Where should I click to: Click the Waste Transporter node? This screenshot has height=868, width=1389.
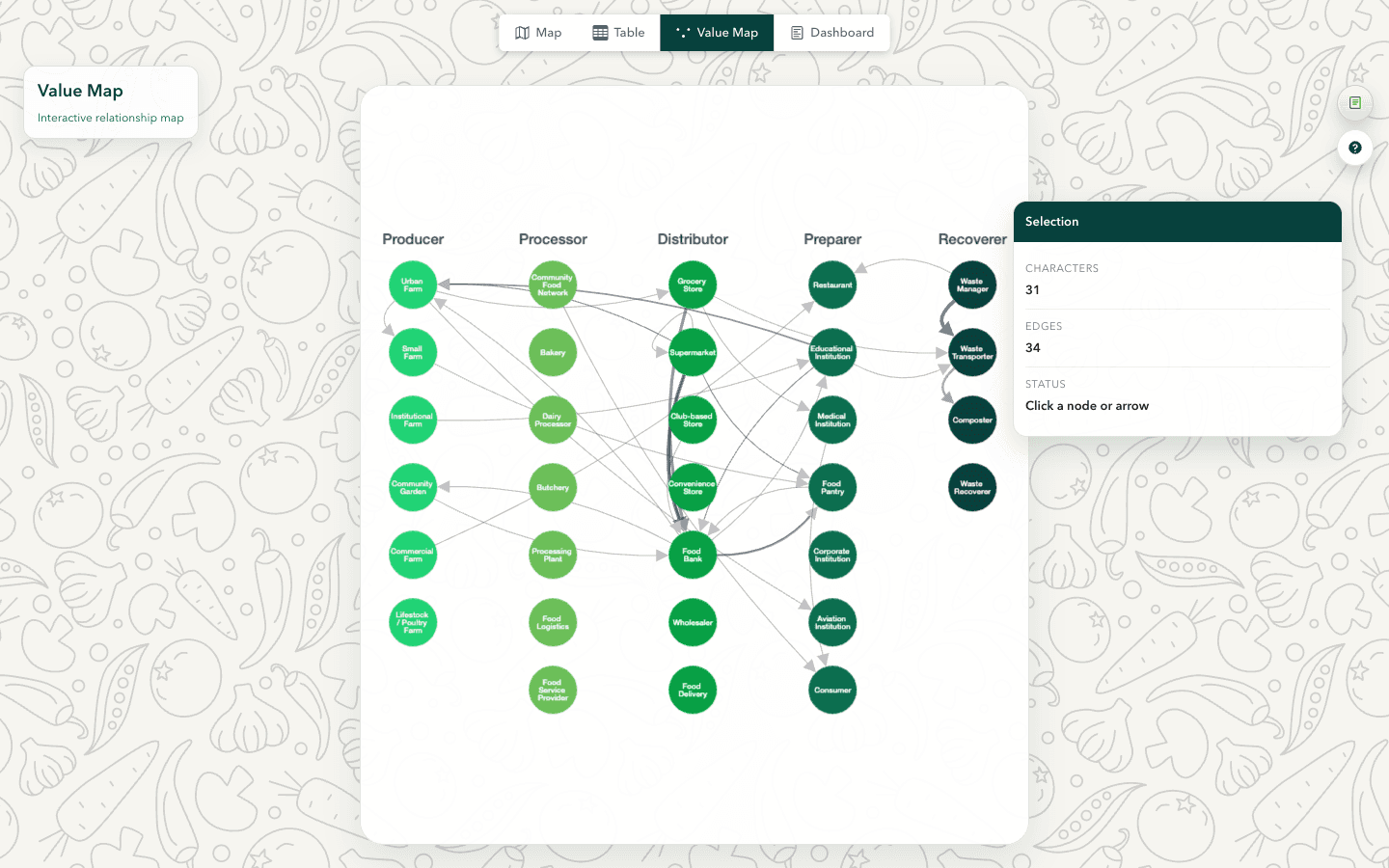972,353
